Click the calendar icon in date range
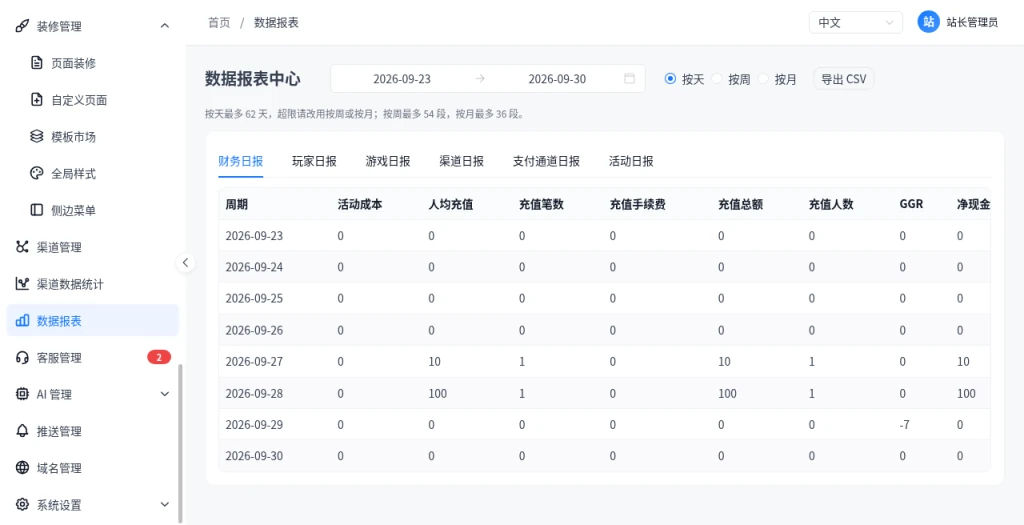1024x525 pixels. (x=630, y=79)
